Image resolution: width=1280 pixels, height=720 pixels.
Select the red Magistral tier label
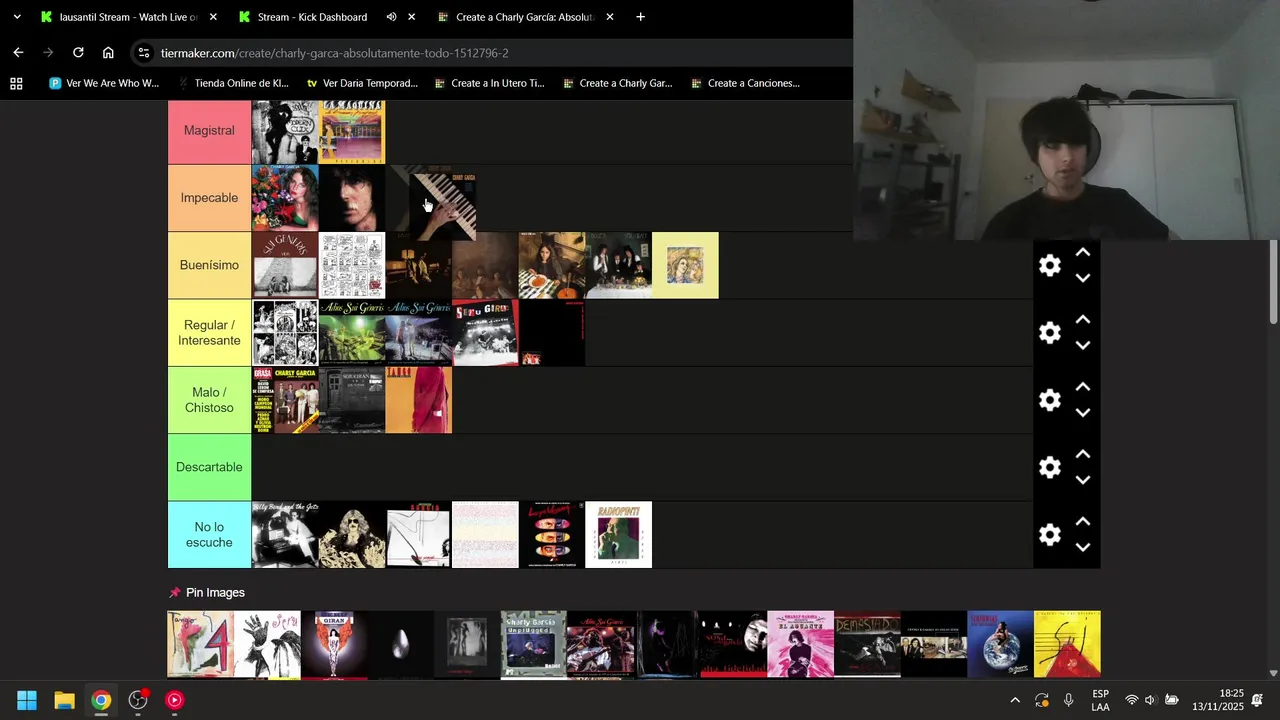tap(209, 131)
